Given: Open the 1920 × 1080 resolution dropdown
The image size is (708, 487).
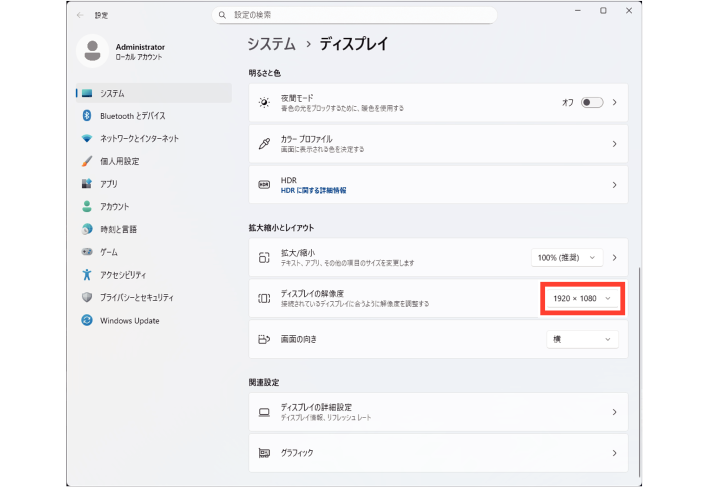Looking at the screenshot, I should coord(583,299).
